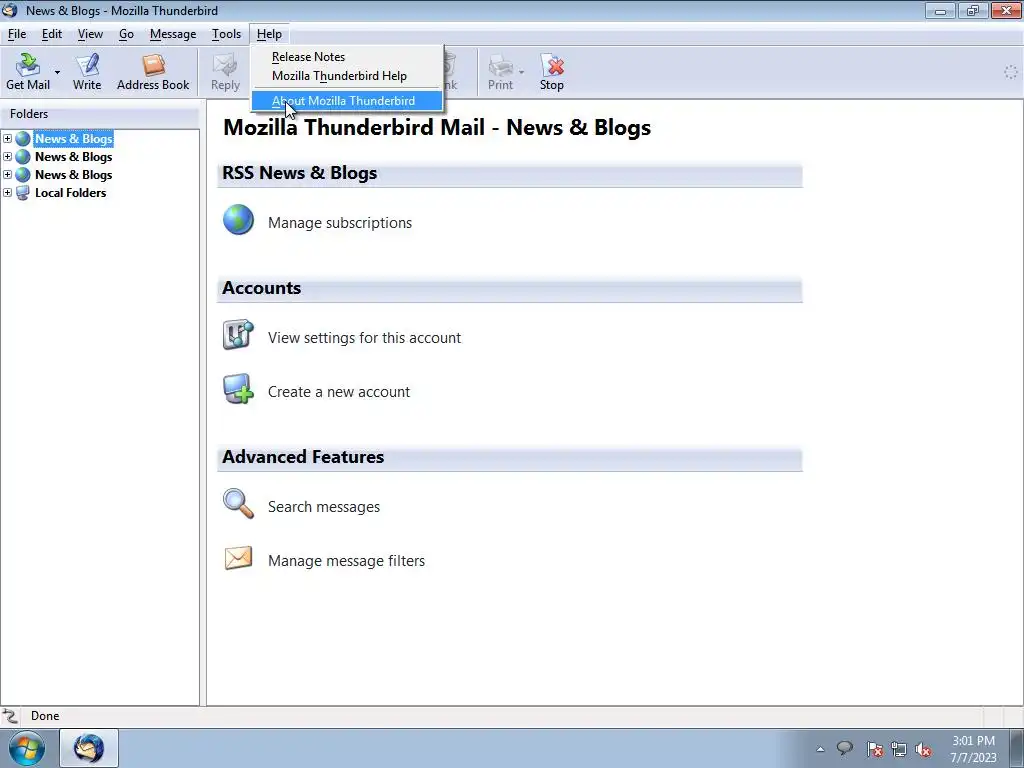
Task: Choose Mozilla Thunderbird Help menu entry
Action: pos(339,76)
